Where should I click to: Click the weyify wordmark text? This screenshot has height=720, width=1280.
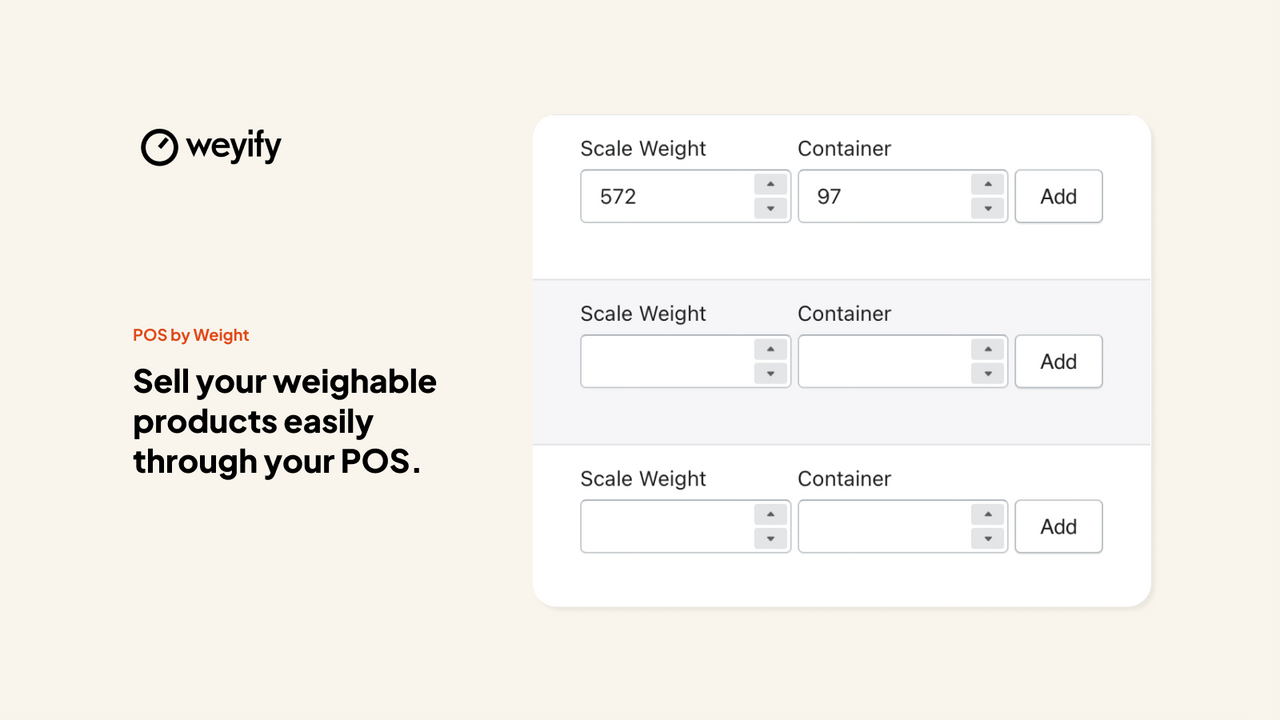click(x=232, y=146)
